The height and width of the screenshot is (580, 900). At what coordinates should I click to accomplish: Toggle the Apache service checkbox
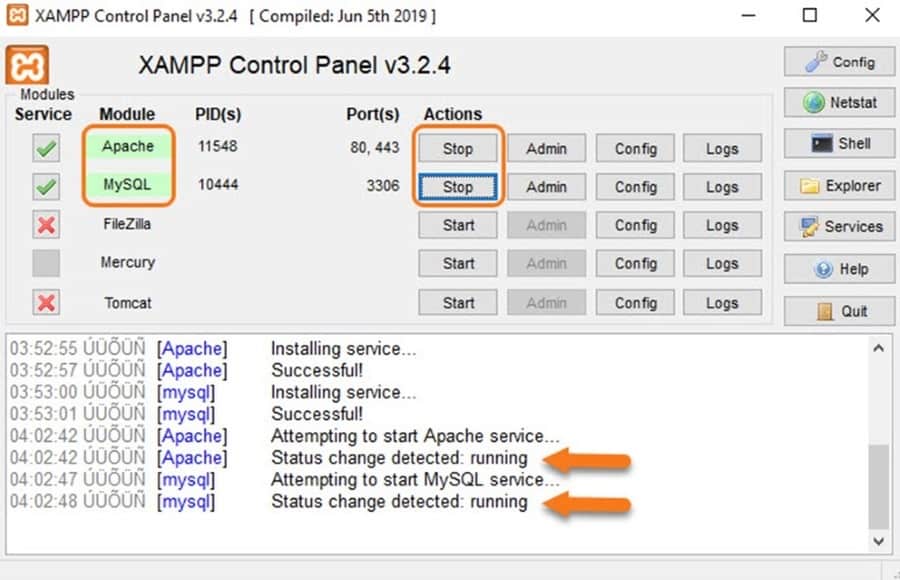(46, 148)
